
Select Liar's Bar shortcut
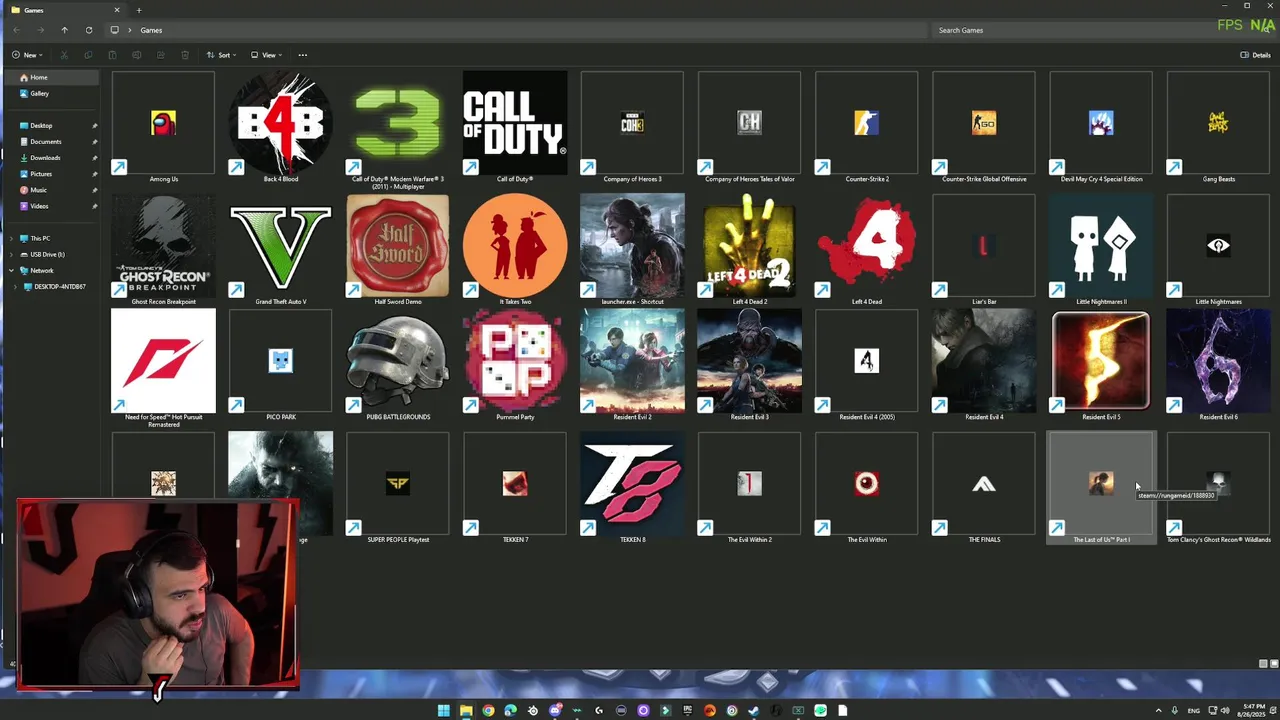pyautogui.click(x=984, y=250)
